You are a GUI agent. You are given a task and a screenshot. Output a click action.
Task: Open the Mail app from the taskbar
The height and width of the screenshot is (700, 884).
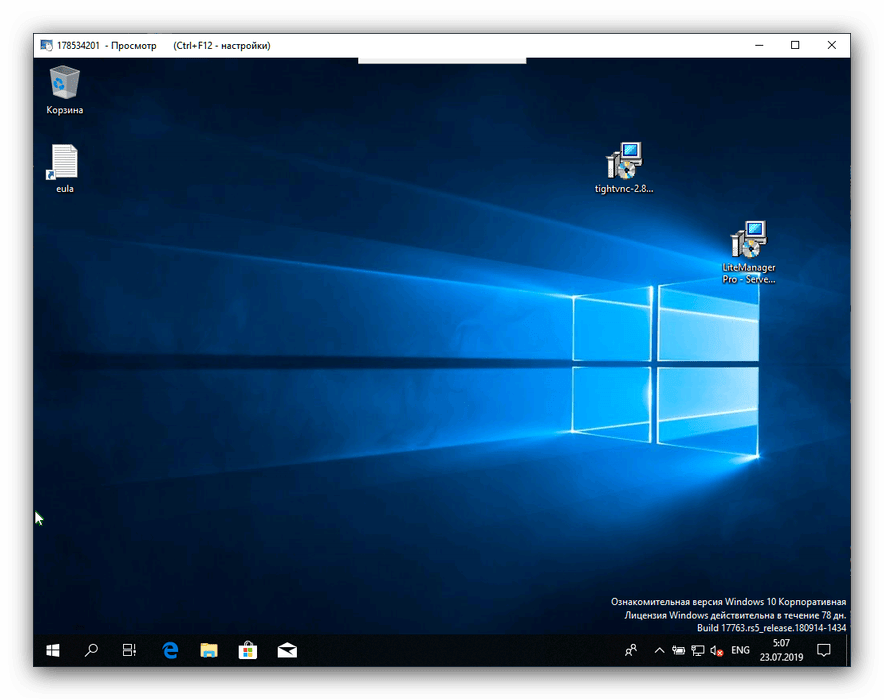[287, 650]
